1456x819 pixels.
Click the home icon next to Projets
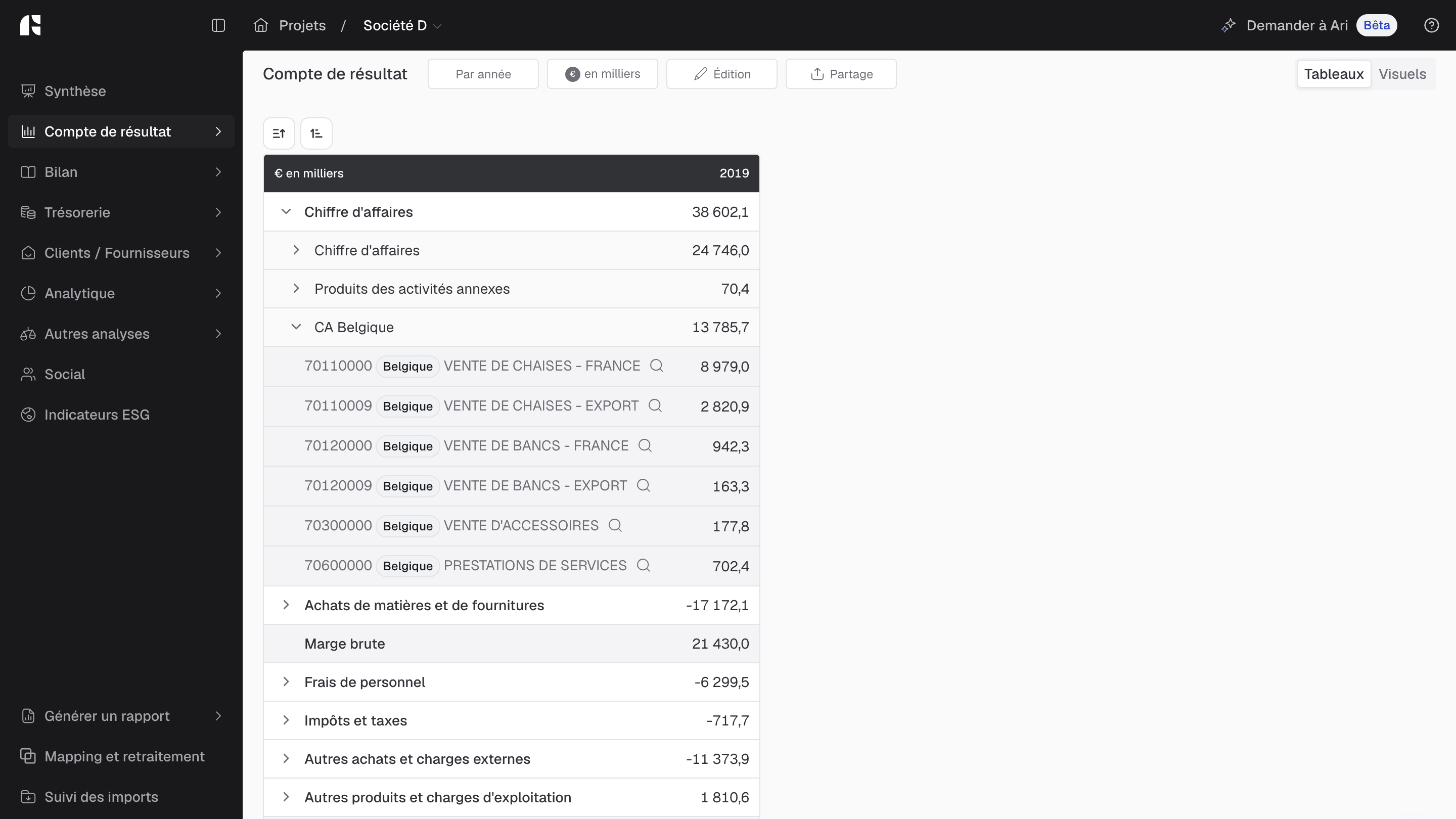coord(260,25)
